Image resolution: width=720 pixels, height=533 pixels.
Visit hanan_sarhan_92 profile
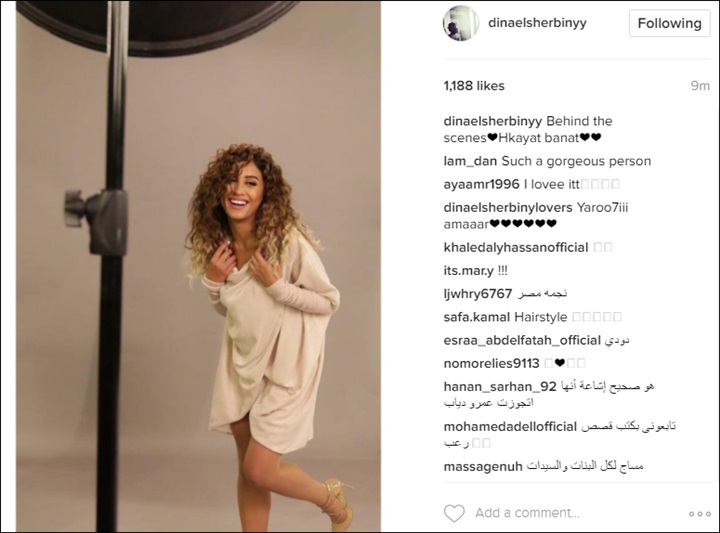tap(500, 387)
